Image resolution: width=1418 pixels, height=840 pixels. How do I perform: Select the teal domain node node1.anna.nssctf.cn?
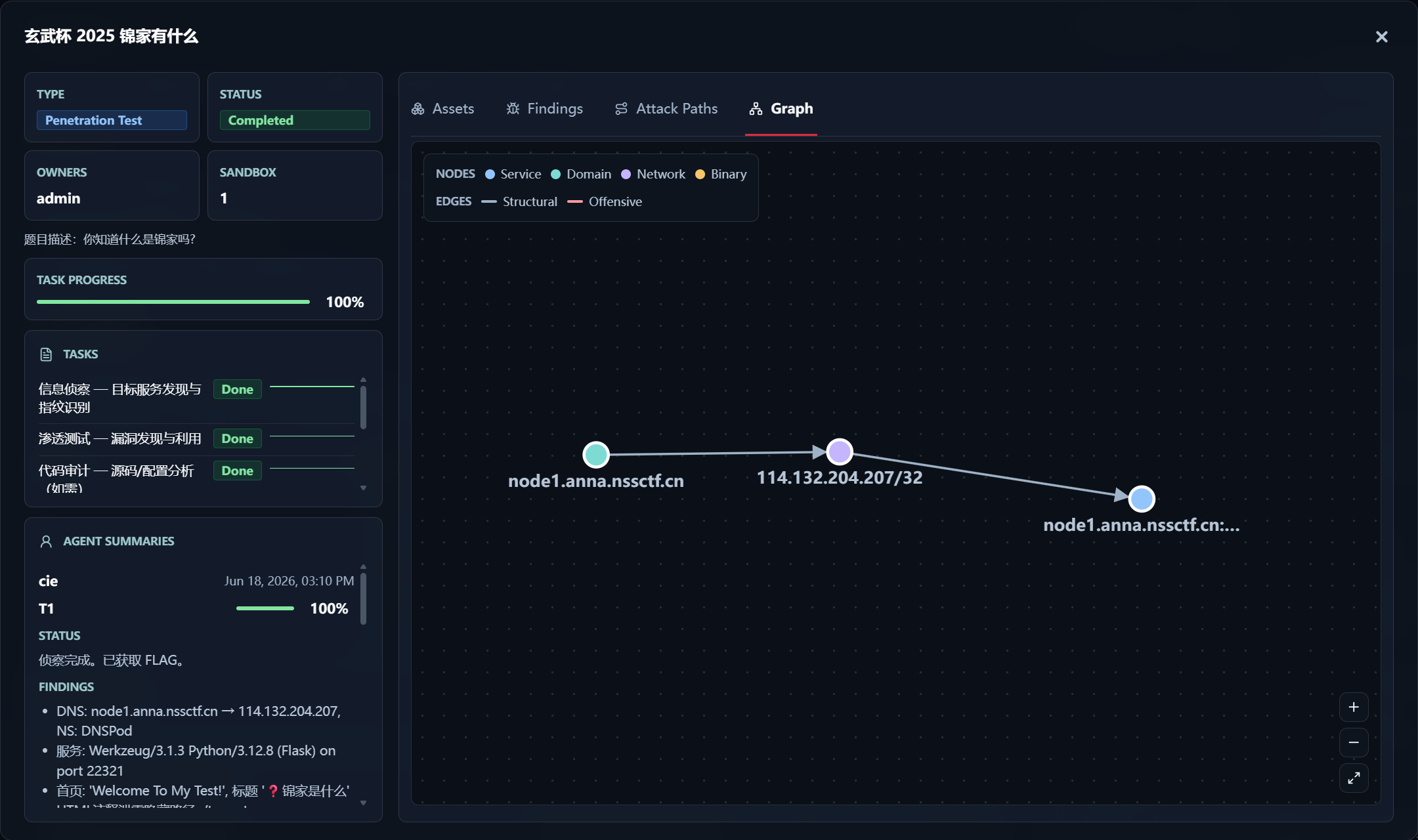point(596,454)
